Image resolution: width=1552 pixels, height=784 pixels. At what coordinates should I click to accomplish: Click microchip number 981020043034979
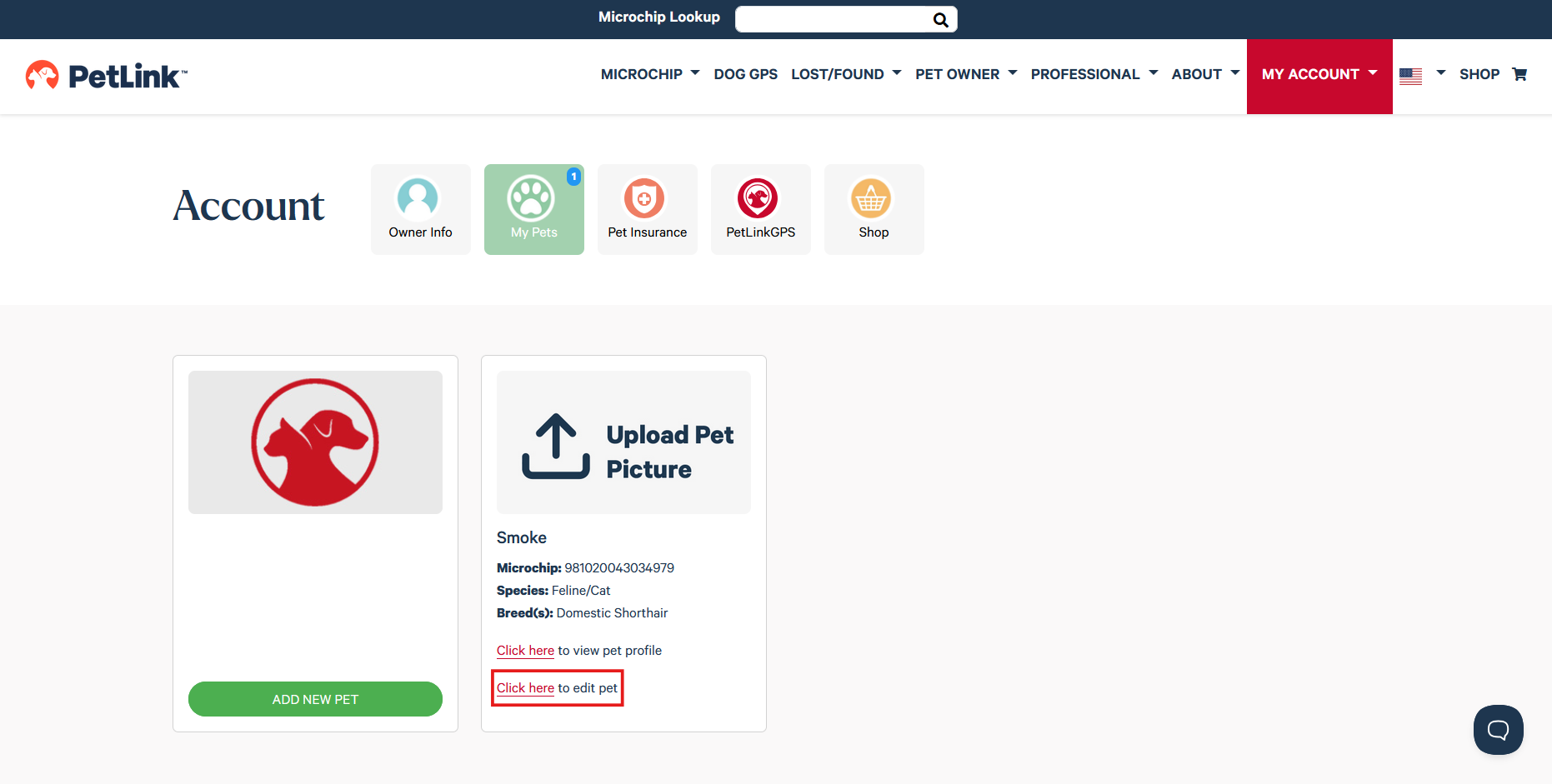coord(619,568)
